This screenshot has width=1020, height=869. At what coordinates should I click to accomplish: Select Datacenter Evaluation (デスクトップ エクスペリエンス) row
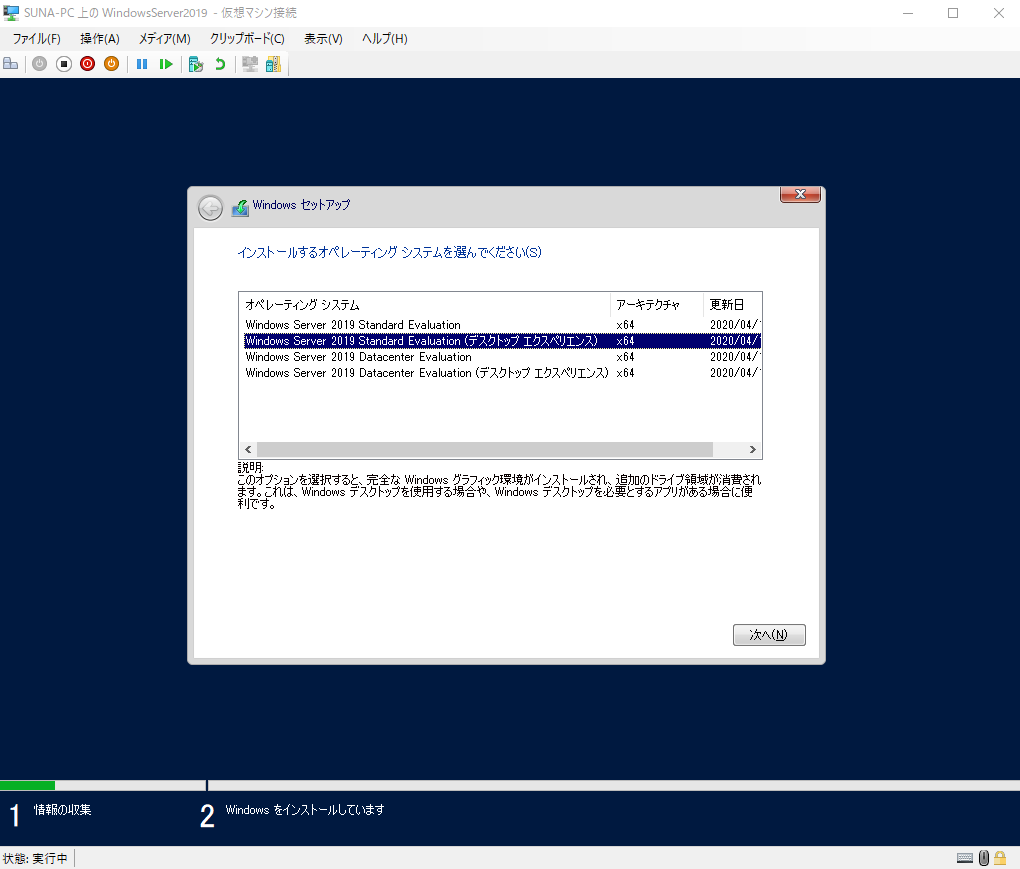[x=502, y=373]
